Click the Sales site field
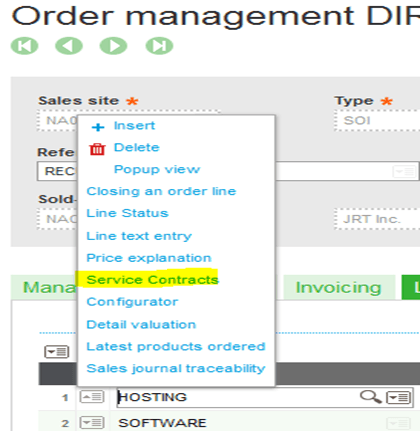The image size is (420, 431). pos(57,120)
